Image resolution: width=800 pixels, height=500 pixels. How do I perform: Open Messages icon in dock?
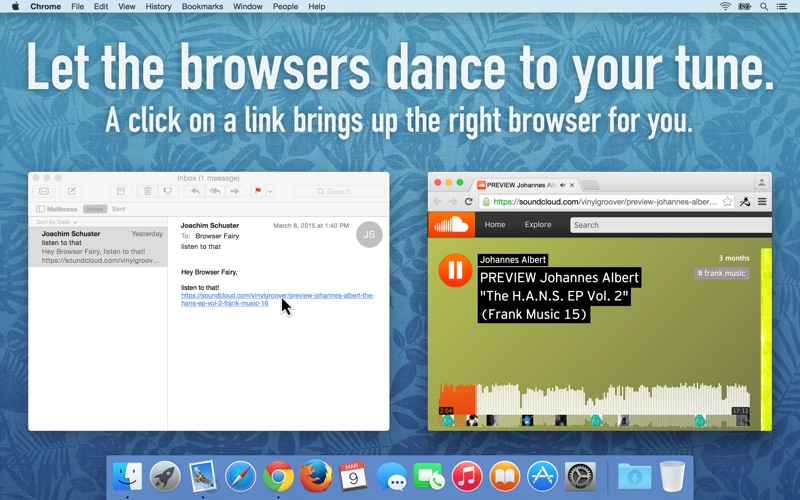pos(391,478)
